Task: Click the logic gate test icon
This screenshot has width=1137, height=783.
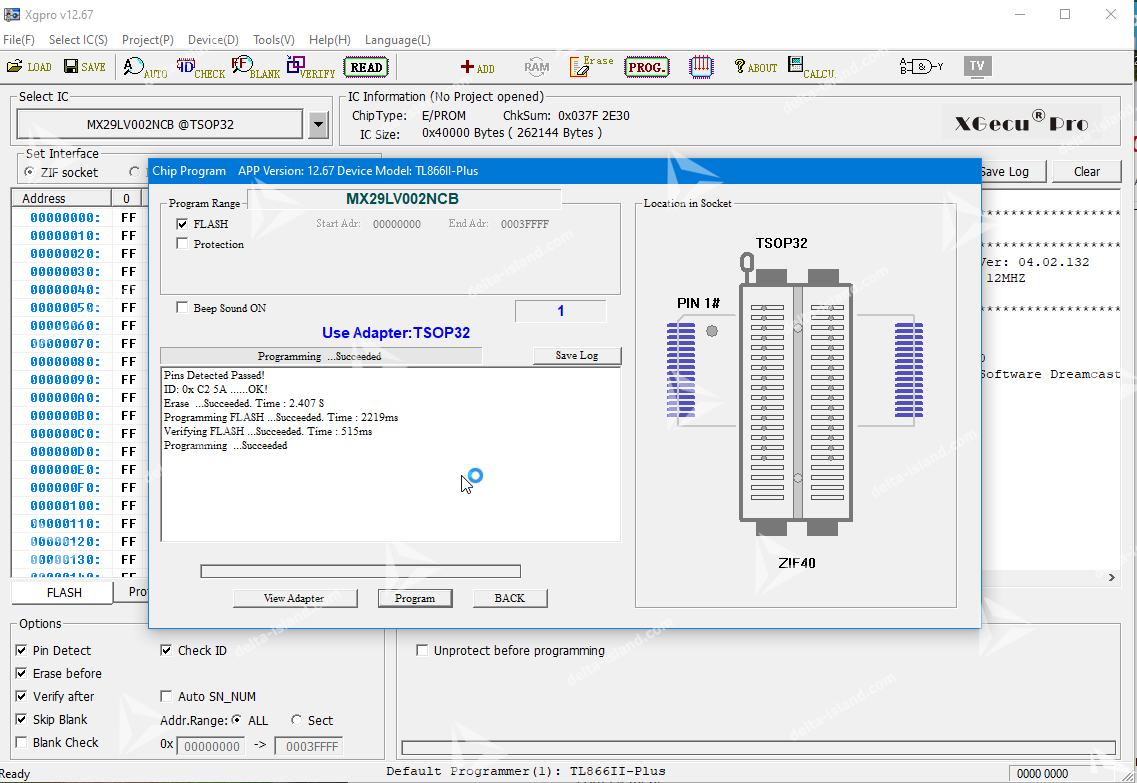Action: [x=921, y=67]
